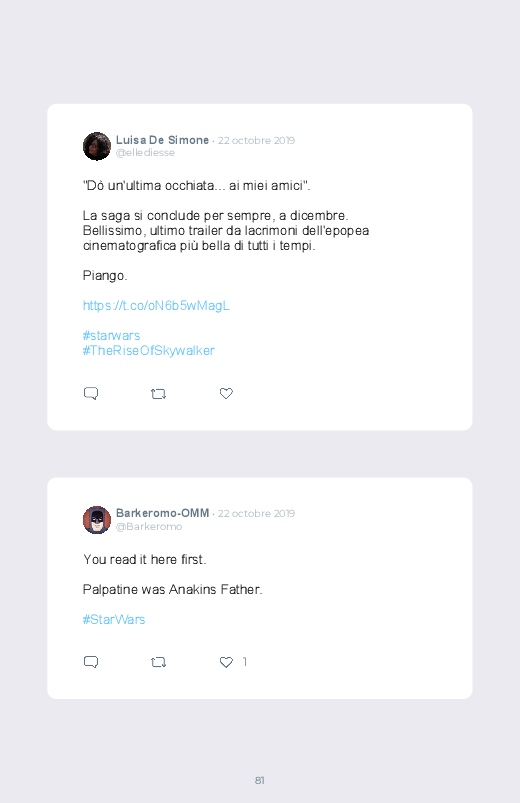This screenshot has width=520, height=803.
Task: Open the #TheRiseOfSkywalker hashtag
Action: (149, 351)
